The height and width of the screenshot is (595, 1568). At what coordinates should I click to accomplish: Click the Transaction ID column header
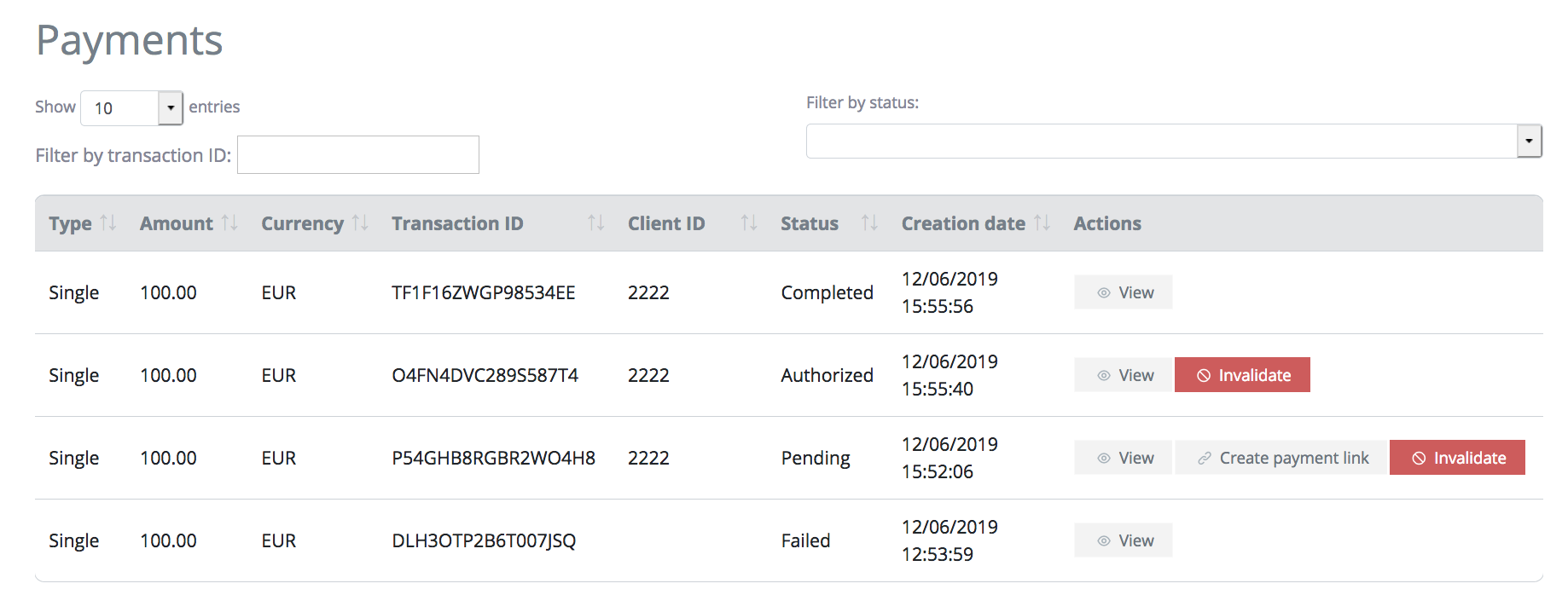click(457, 223)
